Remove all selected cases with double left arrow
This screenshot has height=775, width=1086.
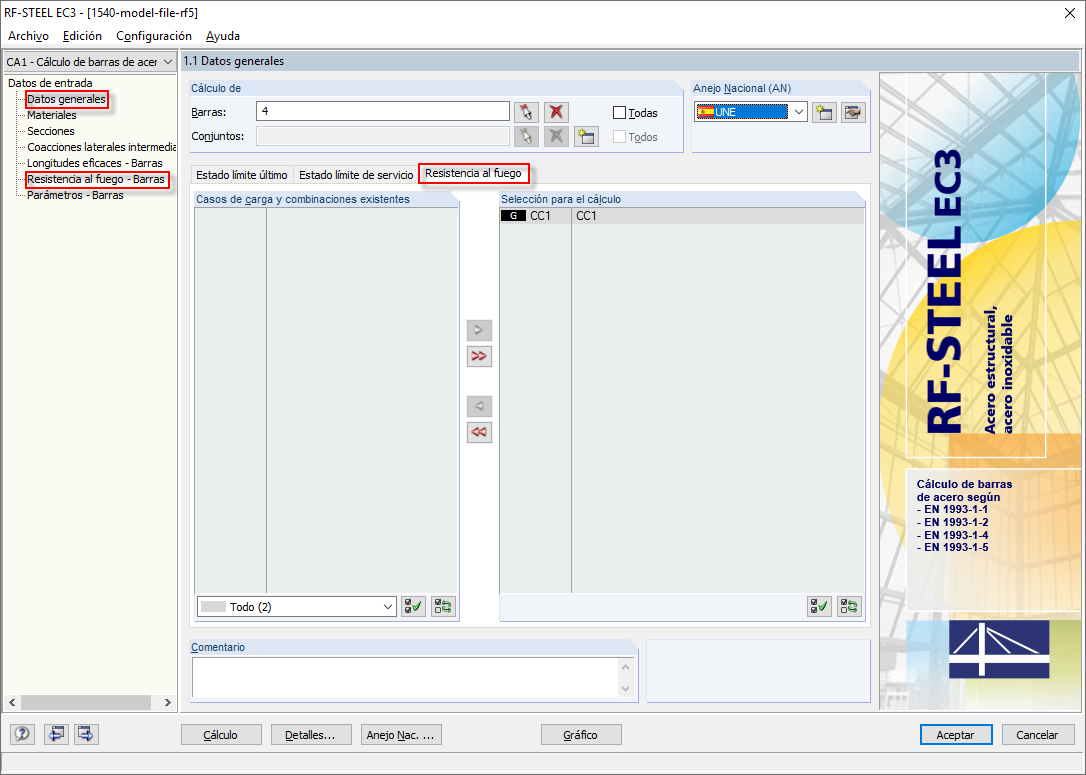point(479,432)
